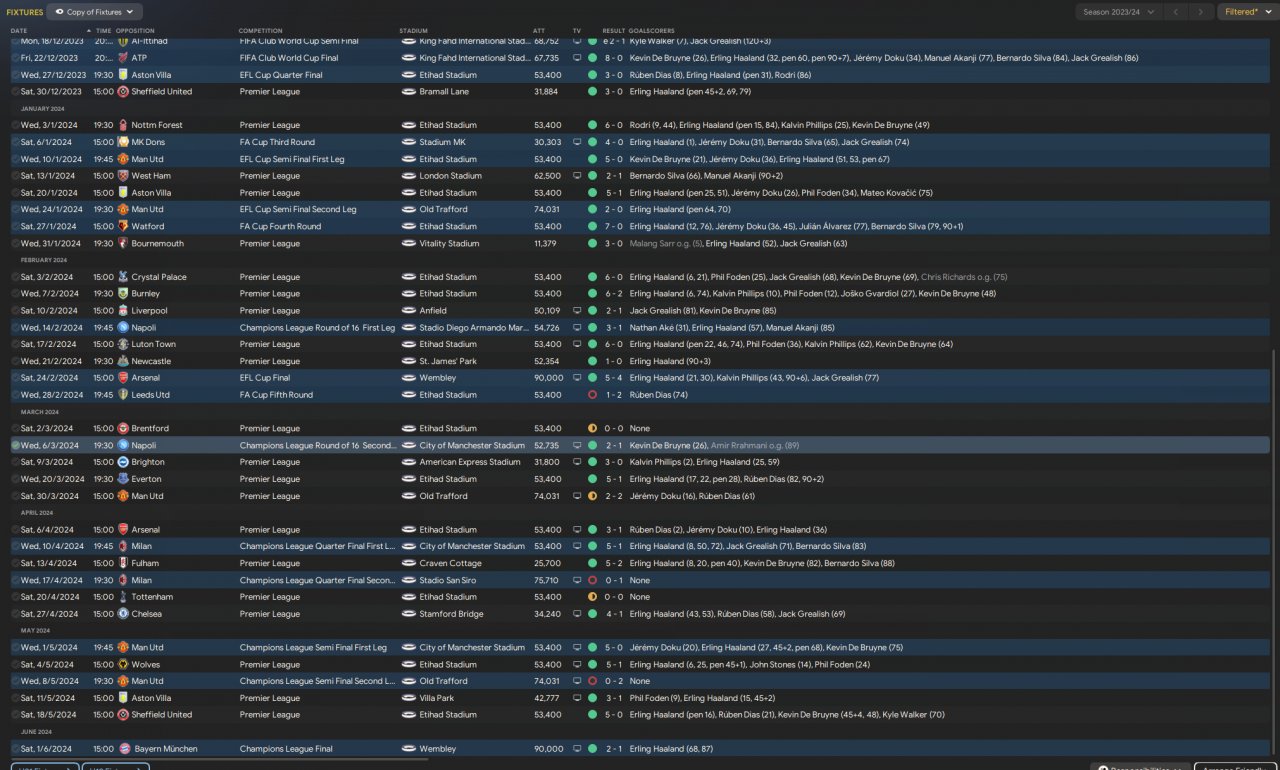The height and width of the screenshot is (770, 1280).
Task: Sort by the Att column header
Action: pos(539,31)
